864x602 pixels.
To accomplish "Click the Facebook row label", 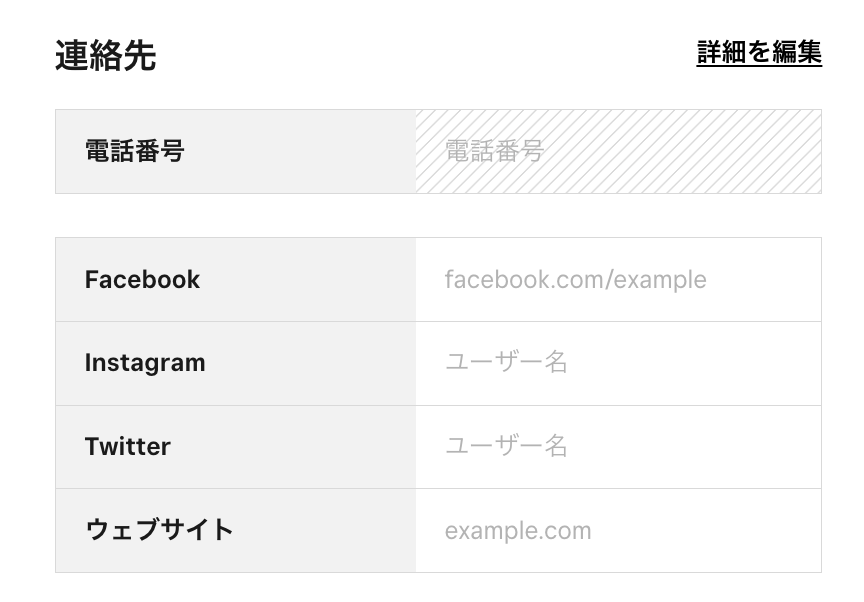I will tap(140, 280).
